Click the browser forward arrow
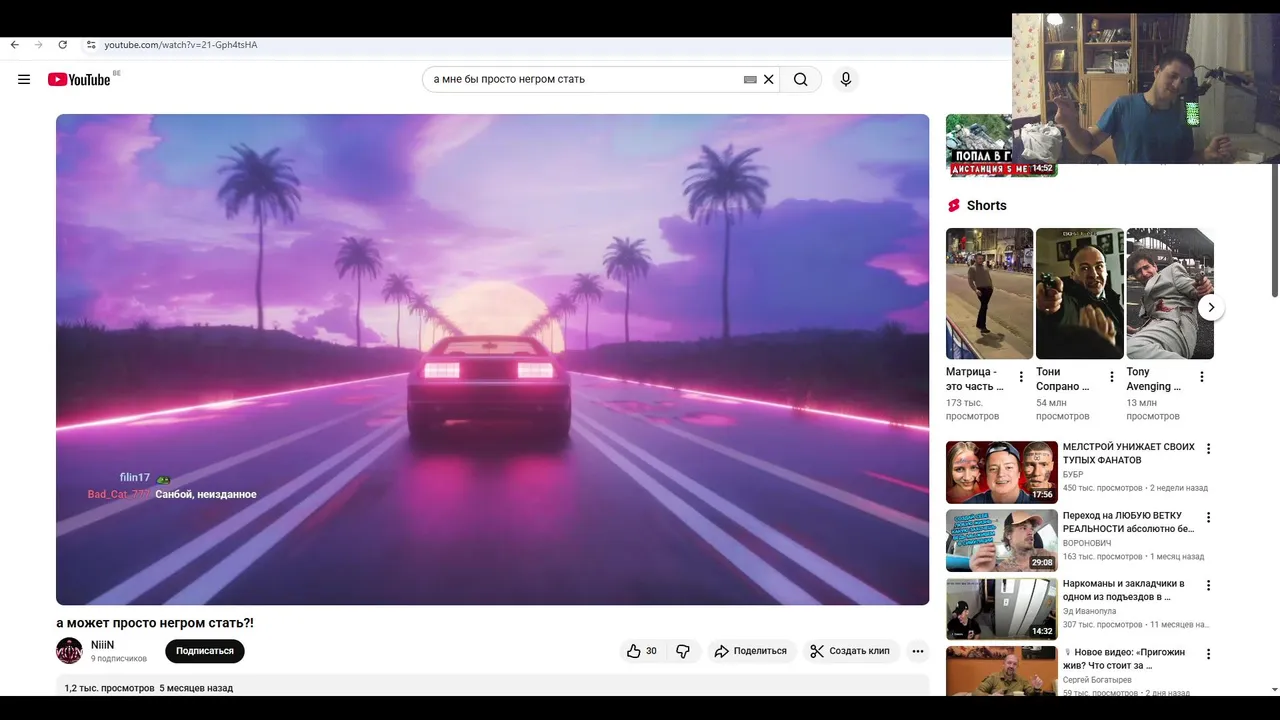1280x720 pixels. click(38, 45)
